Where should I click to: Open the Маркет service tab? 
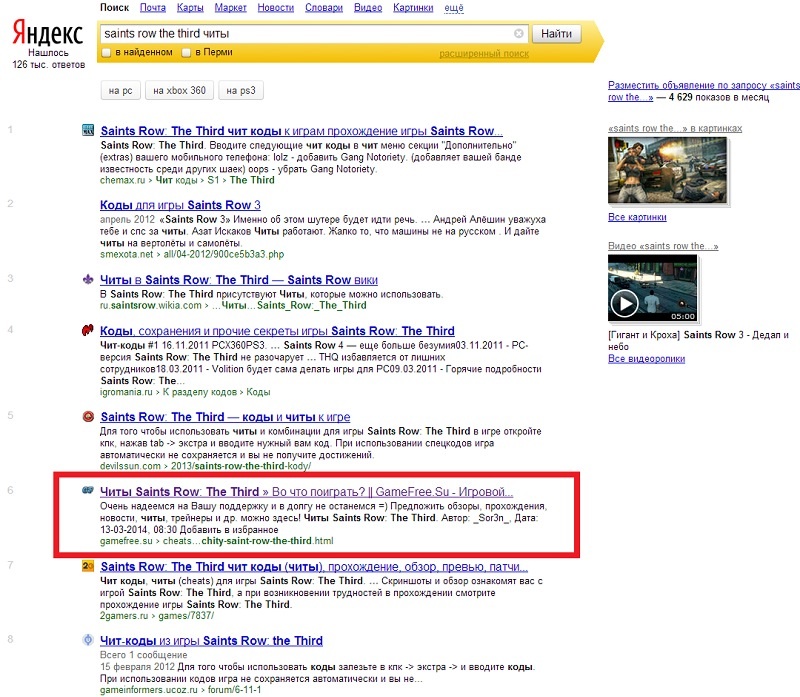pos(230,8)
